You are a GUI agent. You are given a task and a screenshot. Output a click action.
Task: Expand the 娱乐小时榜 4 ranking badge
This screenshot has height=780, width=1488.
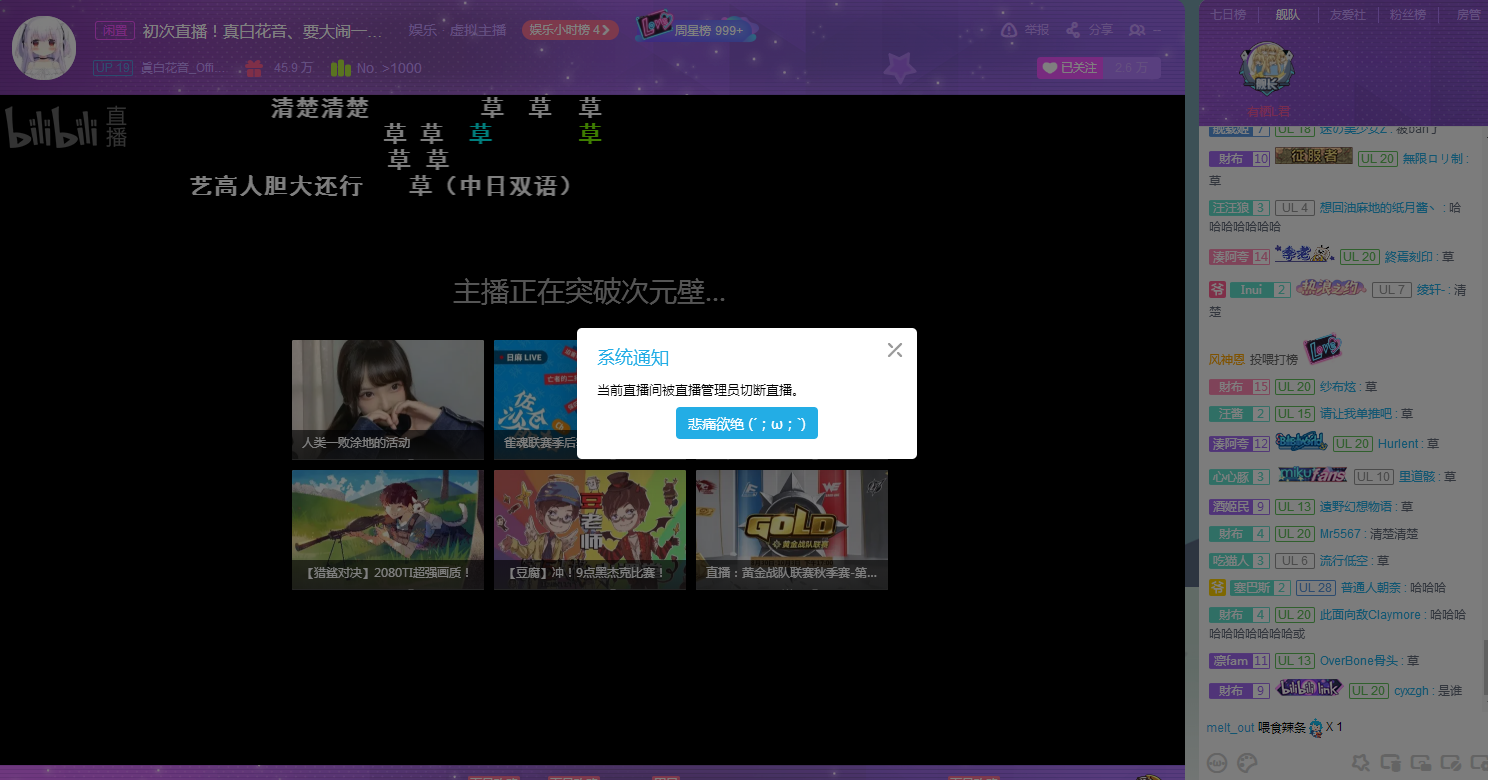tap(569, 30)
